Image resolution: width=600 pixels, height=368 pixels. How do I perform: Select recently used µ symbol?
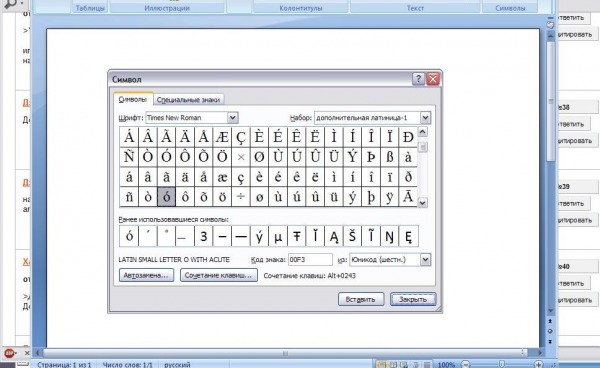pyautogui.click(x=278, y=236)
